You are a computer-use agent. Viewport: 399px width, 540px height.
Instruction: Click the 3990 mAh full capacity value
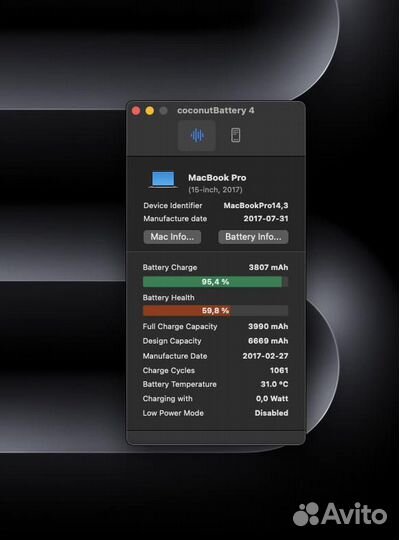[268, 326]
